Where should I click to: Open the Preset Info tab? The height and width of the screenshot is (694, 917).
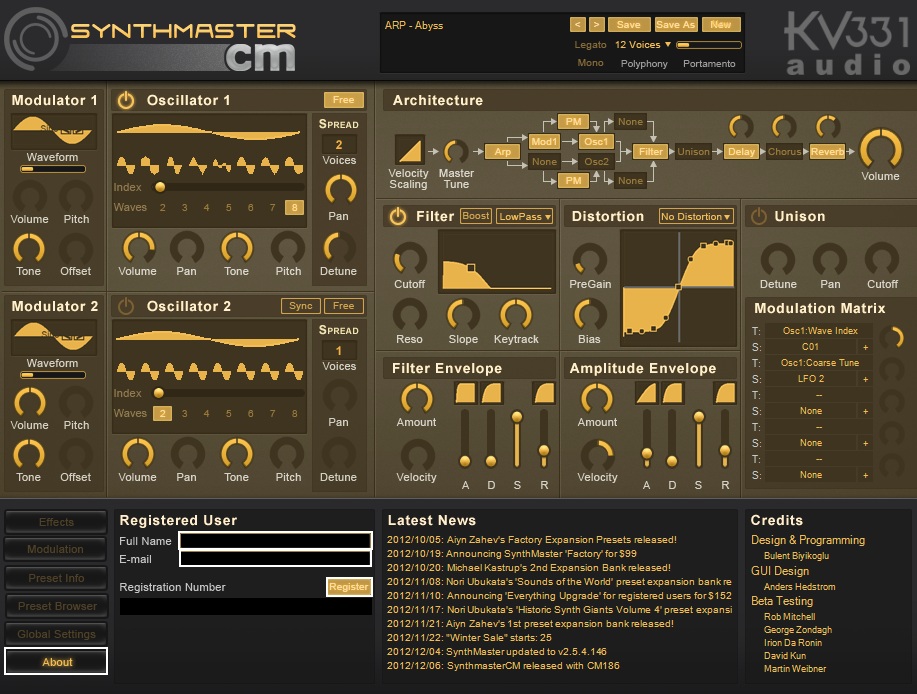(x=56, y=578)
